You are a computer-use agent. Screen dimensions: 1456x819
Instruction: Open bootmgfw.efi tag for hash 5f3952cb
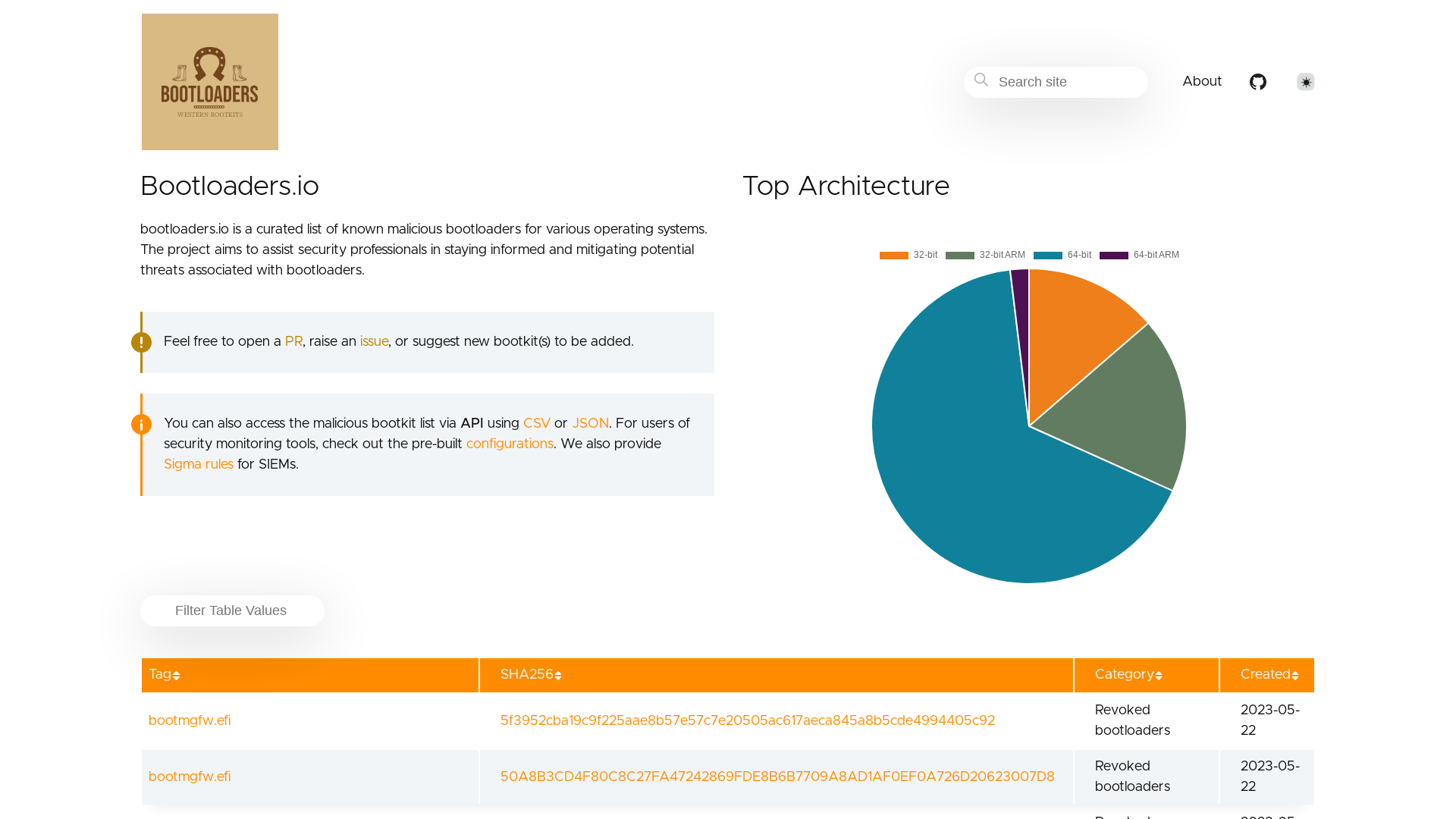(x=190, y=720)
